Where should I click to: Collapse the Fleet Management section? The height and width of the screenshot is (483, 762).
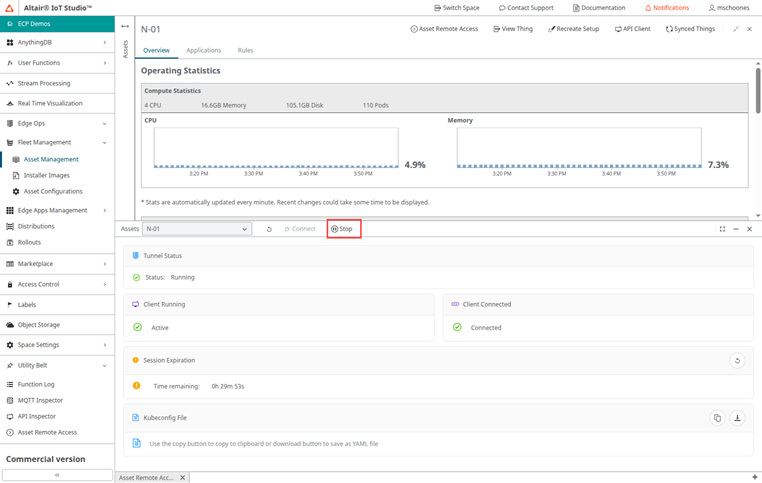[x=56, y=142]
